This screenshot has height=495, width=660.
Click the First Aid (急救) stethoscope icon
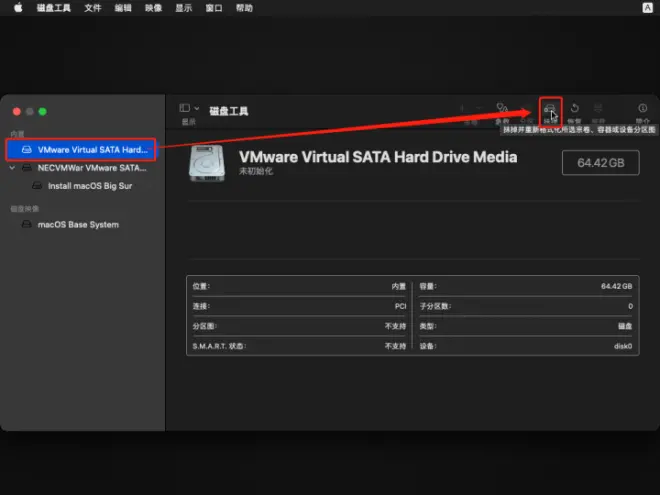tap(502, 108)
